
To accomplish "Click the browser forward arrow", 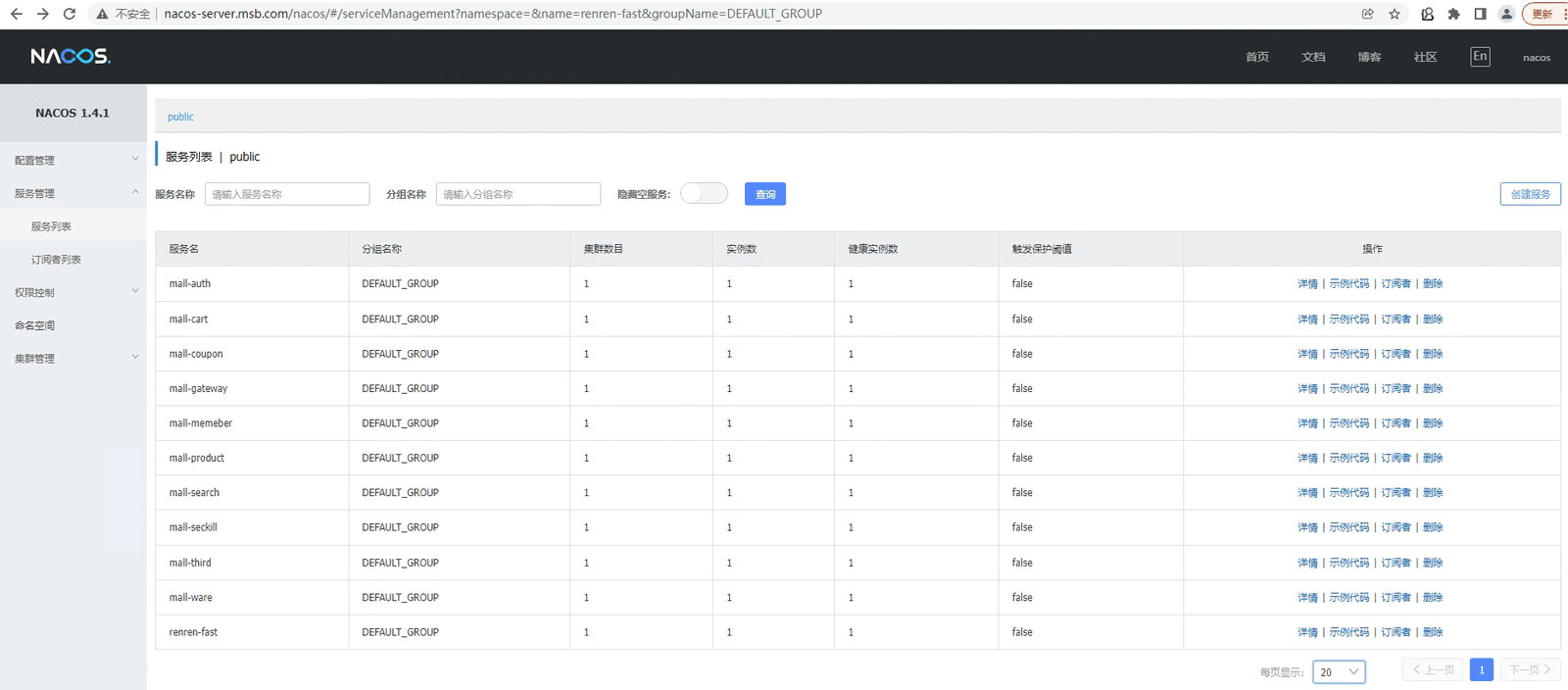I will point(42,14).
